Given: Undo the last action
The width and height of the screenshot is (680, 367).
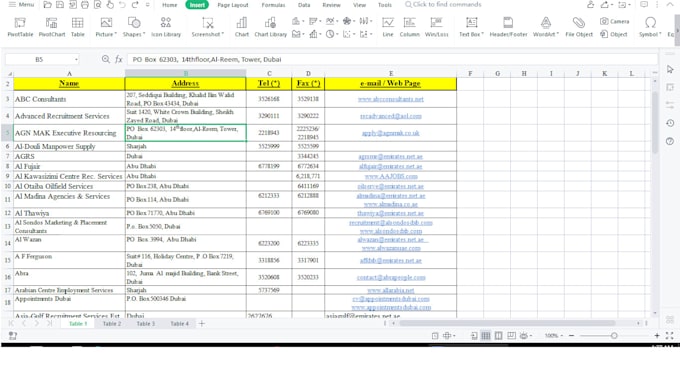Looking at the screenshot, I should (x=122, y=5).
